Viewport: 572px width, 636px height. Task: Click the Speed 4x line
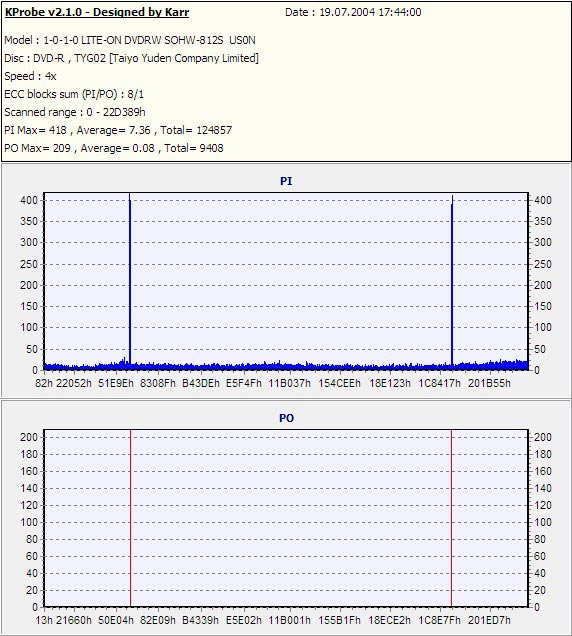(x=30, y=76)
